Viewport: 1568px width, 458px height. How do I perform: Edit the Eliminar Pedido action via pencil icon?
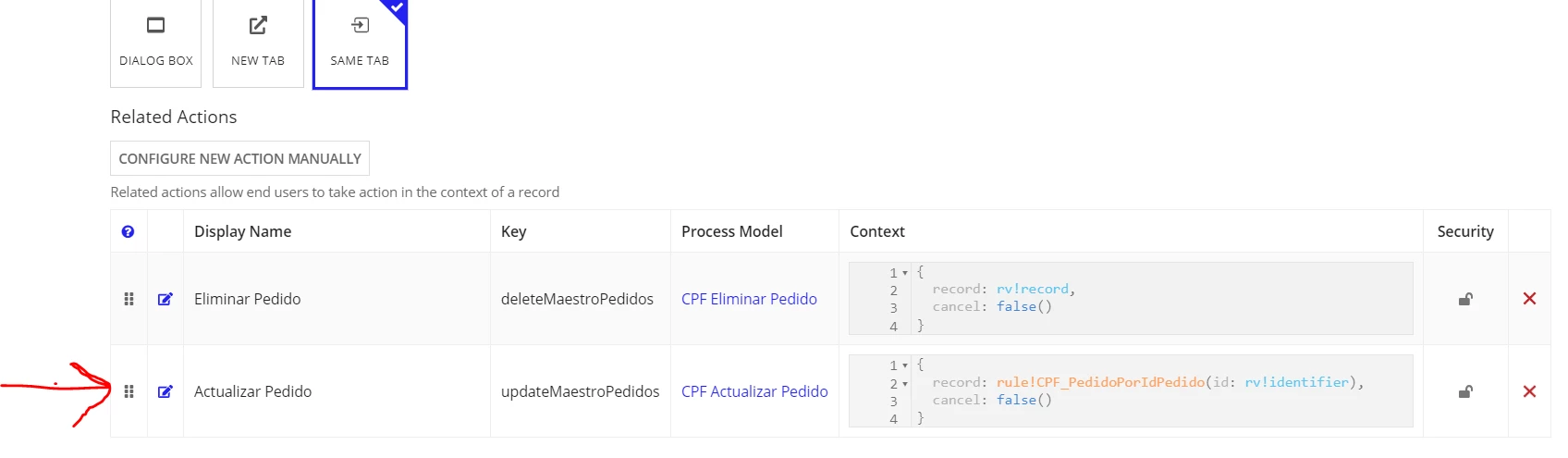[x=165, y=299]
